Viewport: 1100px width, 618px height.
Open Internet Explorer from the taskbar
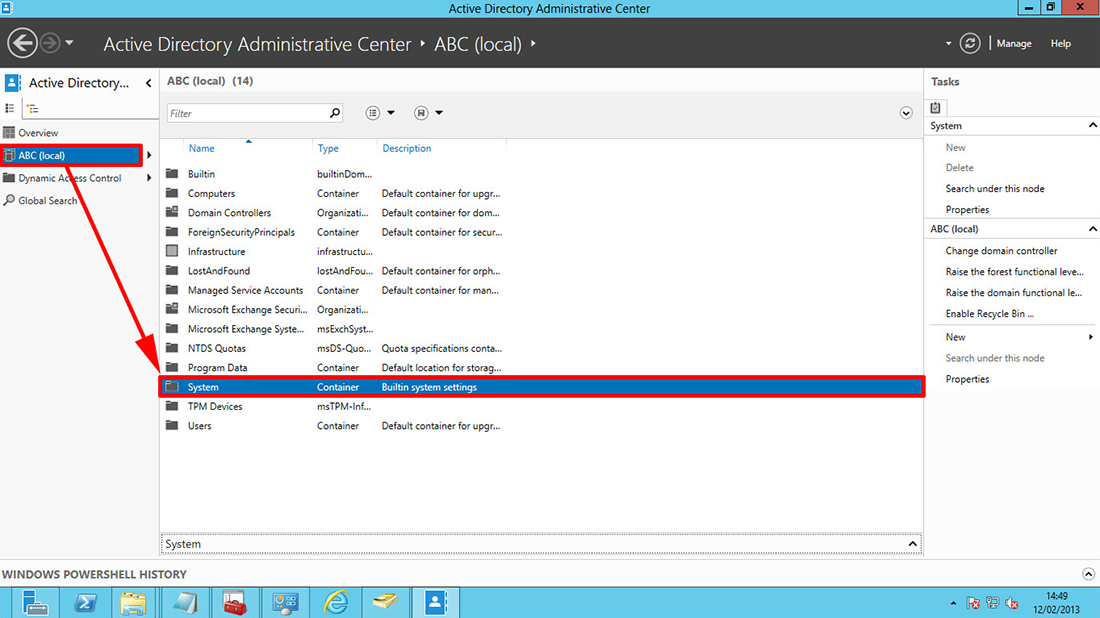click(x=336, y=603)
